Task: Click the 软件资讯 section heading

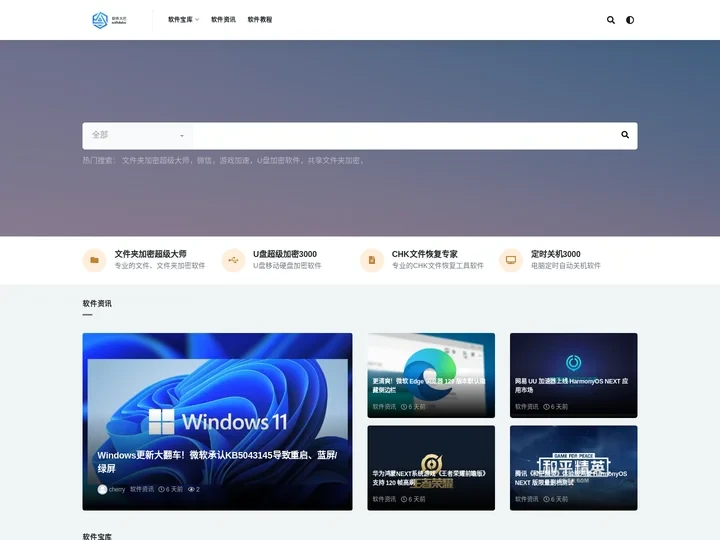Action: [97, 304]
